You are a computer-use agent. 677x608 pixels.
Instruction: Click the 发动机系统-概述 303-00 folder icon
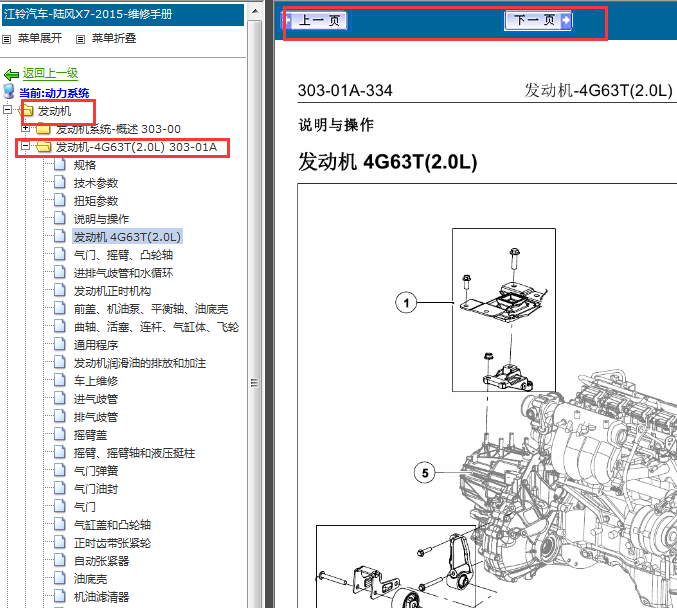pos(43,129)
